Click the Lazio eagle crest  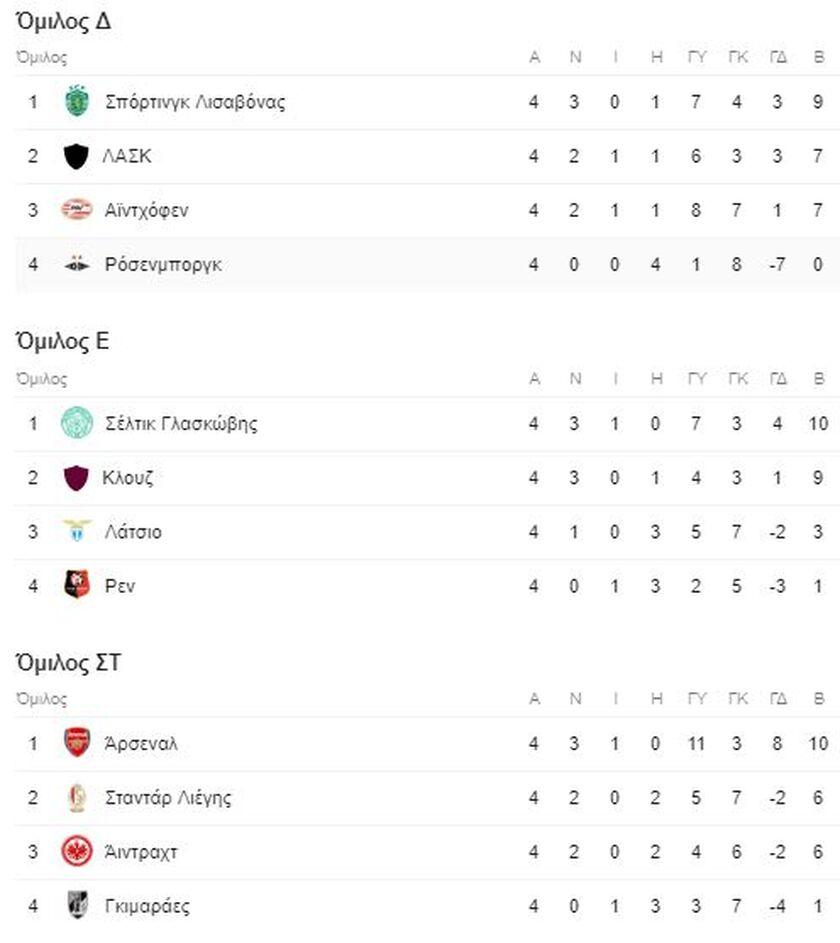[76, 531]
